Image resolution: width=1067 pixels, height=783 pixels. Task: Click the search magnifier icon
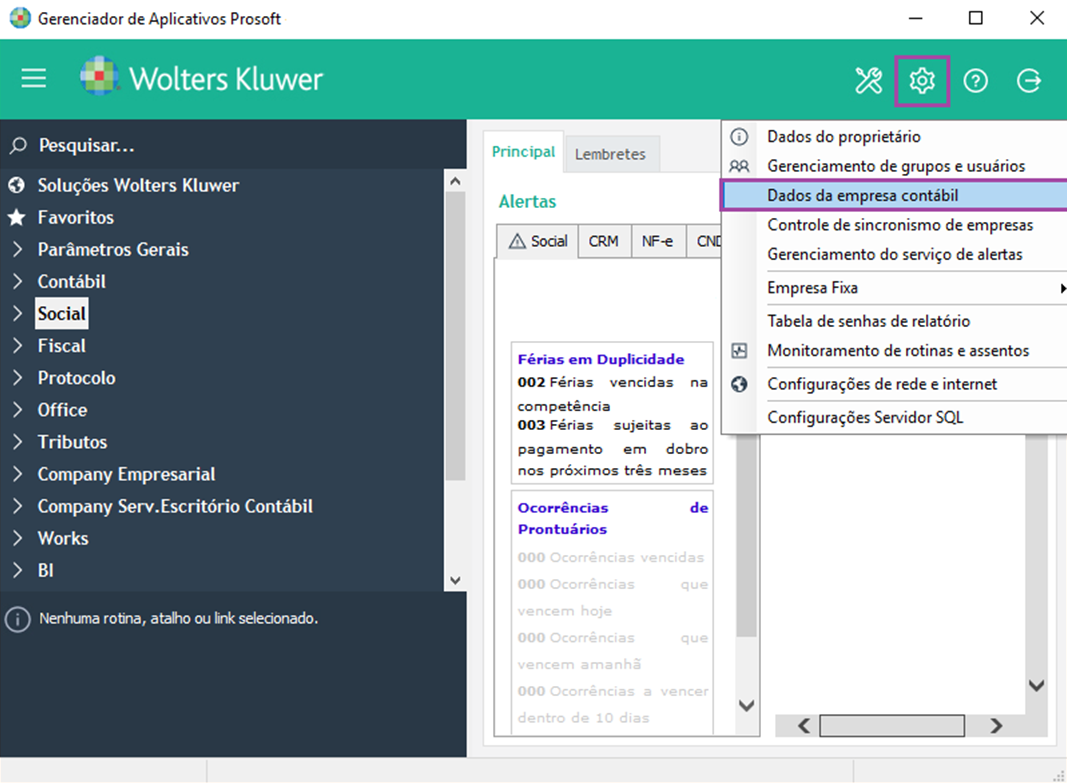tap(18, 145)
